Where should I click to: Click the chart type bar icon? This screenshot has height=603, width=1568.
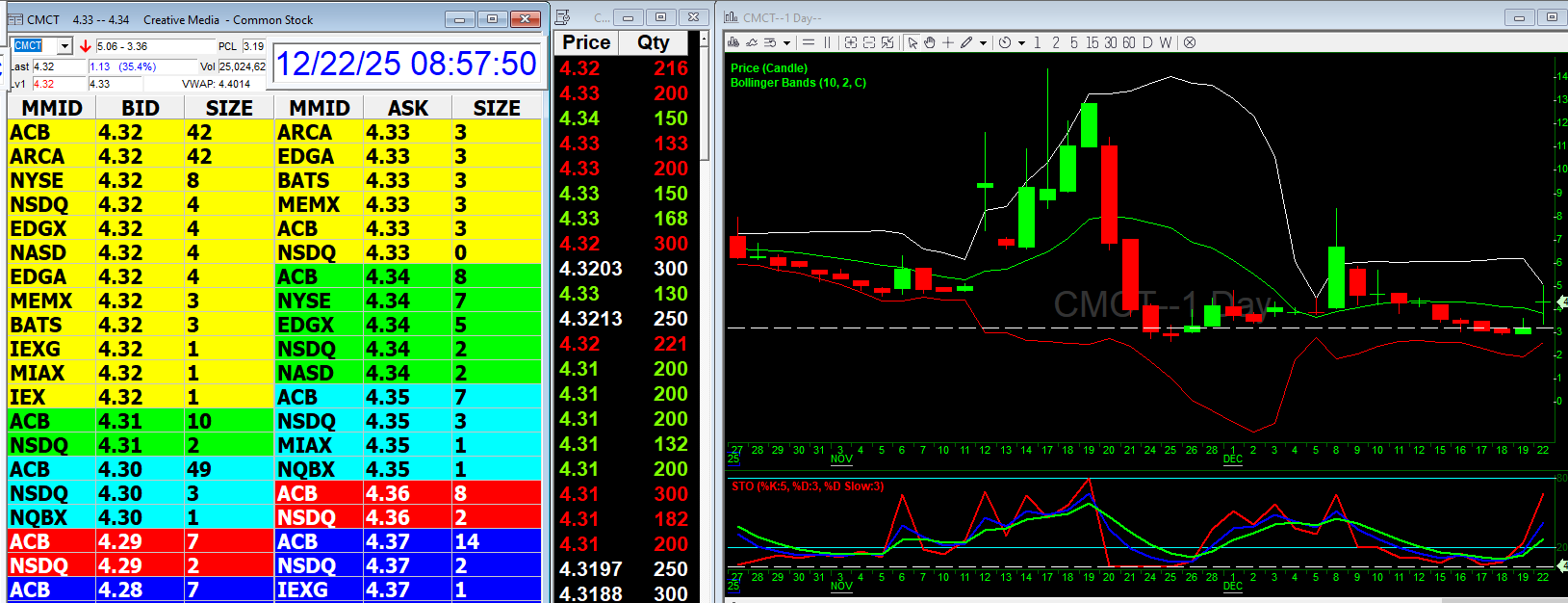click(x=733, y=42)
